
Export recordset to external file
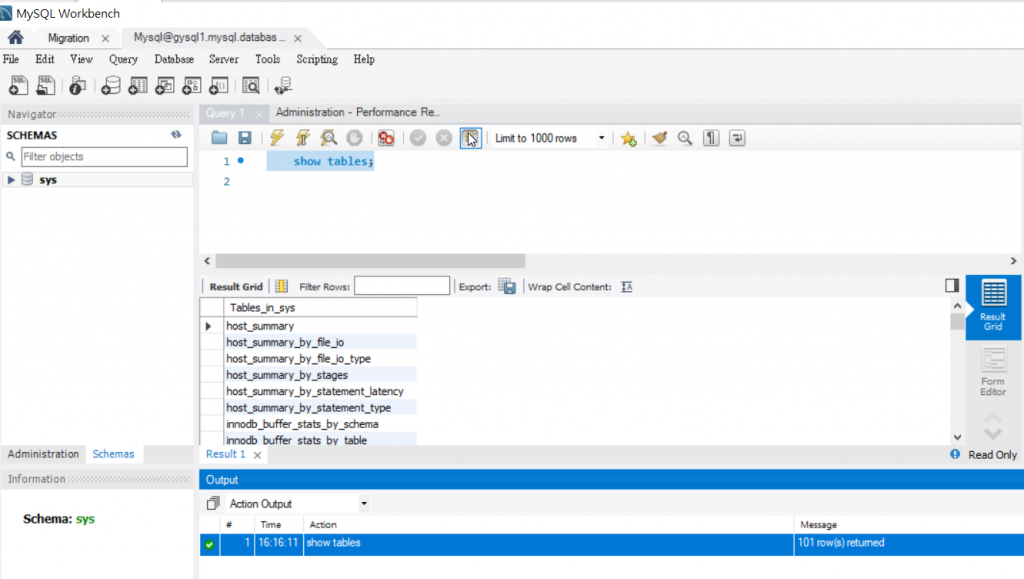(507, 286)
